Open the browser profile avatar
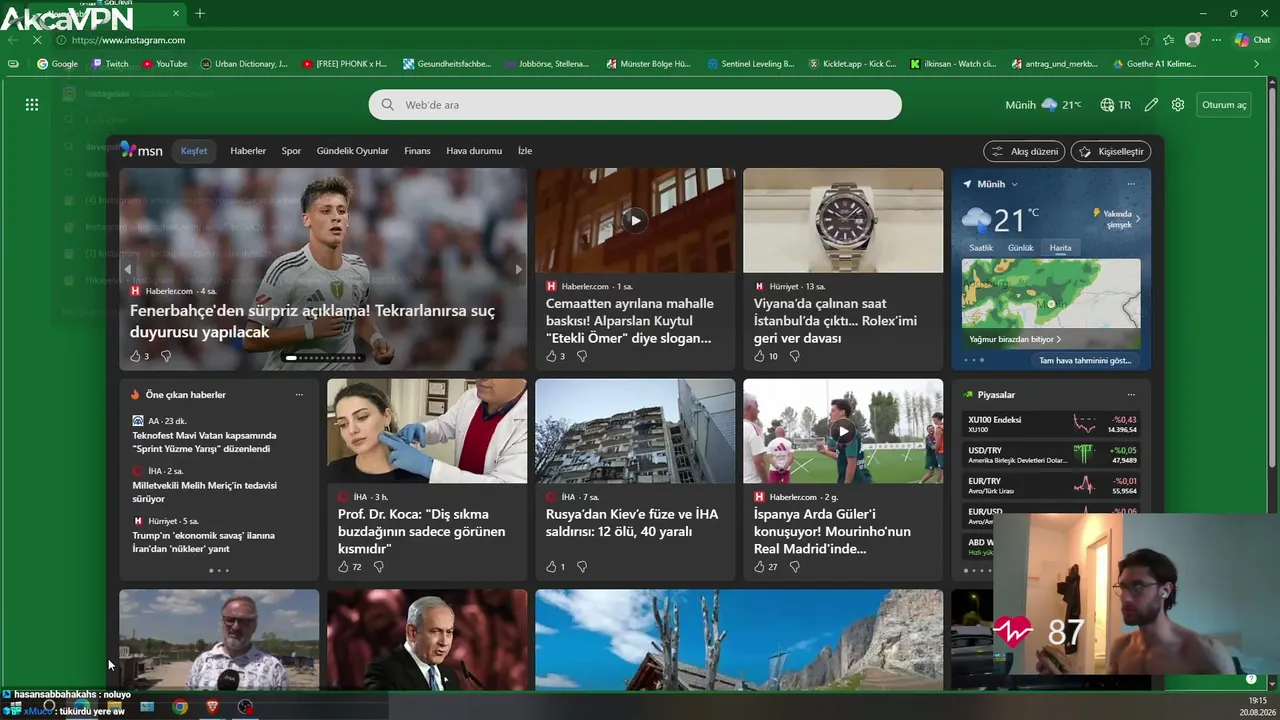The image size is (1280, 720). [x=1192, y=40]
